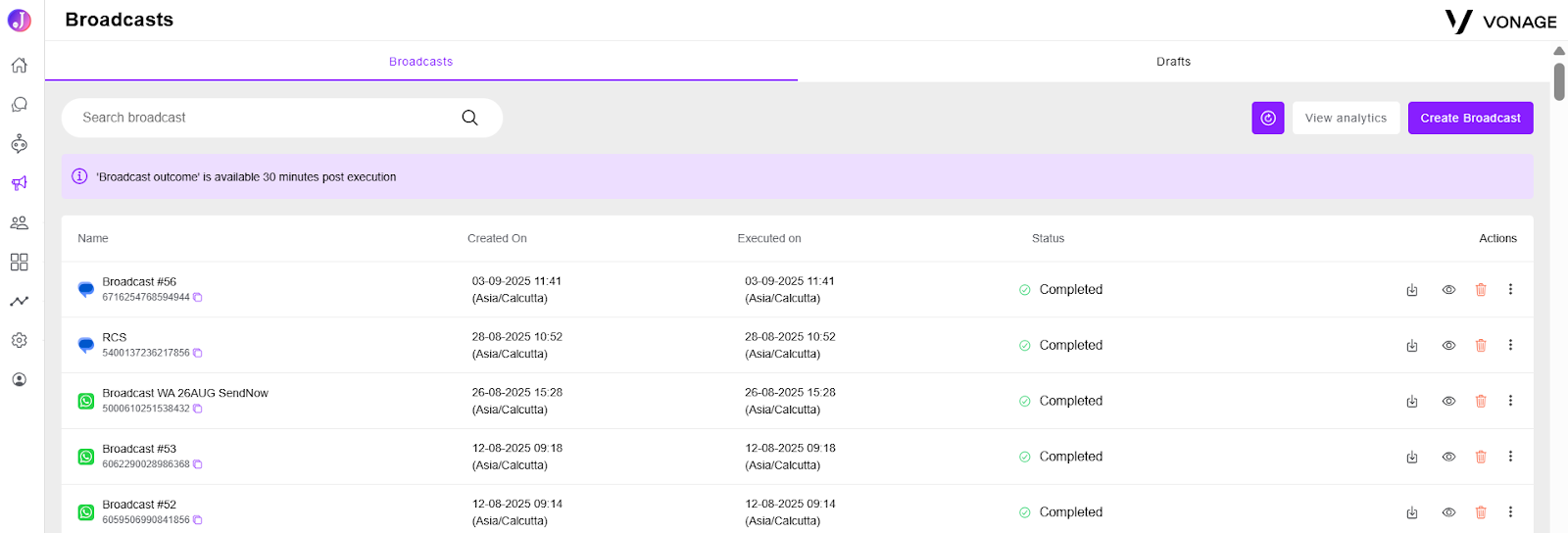Delete the RCS broadcast
The image size is (1568, 533).
(1481, 346)
